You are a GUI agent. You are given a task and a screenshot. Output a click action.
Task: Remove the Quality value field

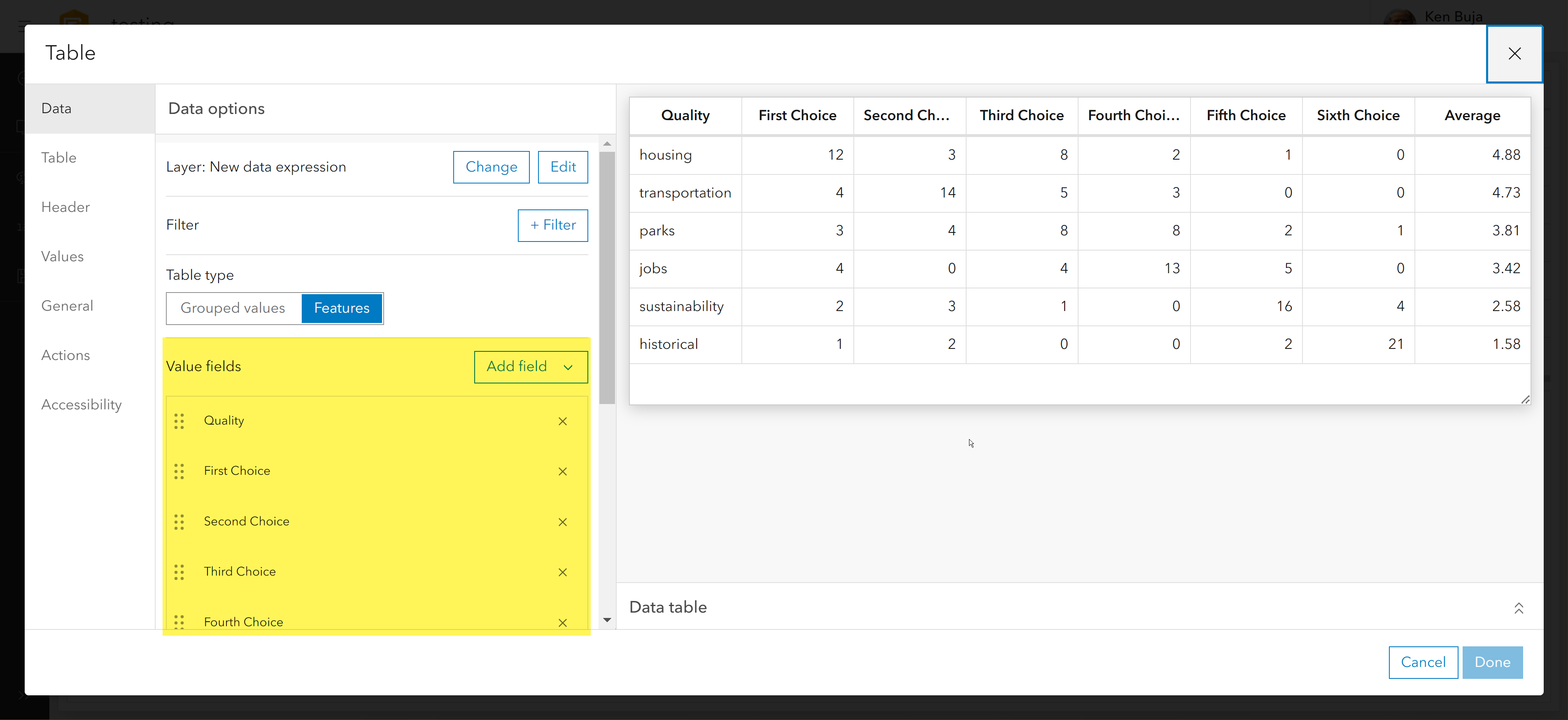coord(562,421)
